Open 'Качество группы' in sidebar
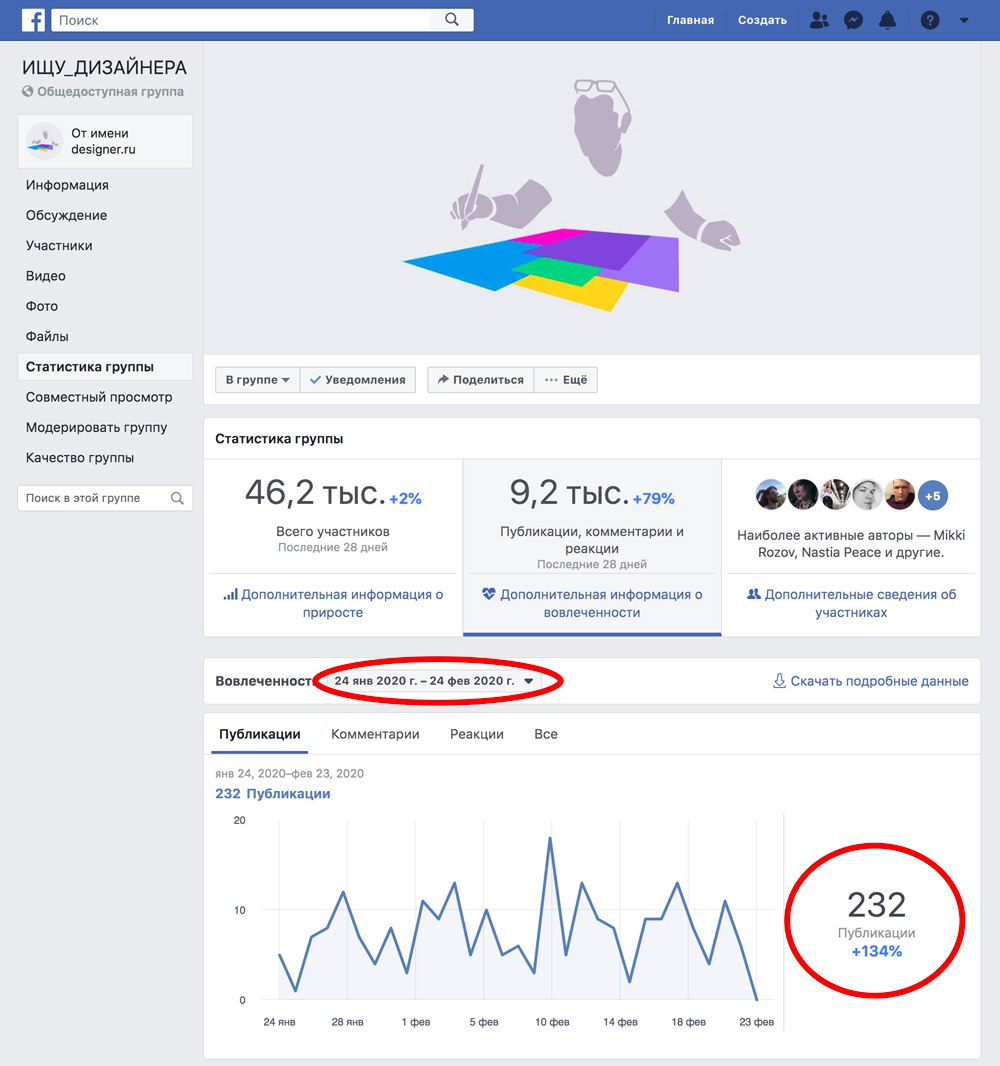The width and height of the screenshot is (1000, 1066). tap(80, 458)
